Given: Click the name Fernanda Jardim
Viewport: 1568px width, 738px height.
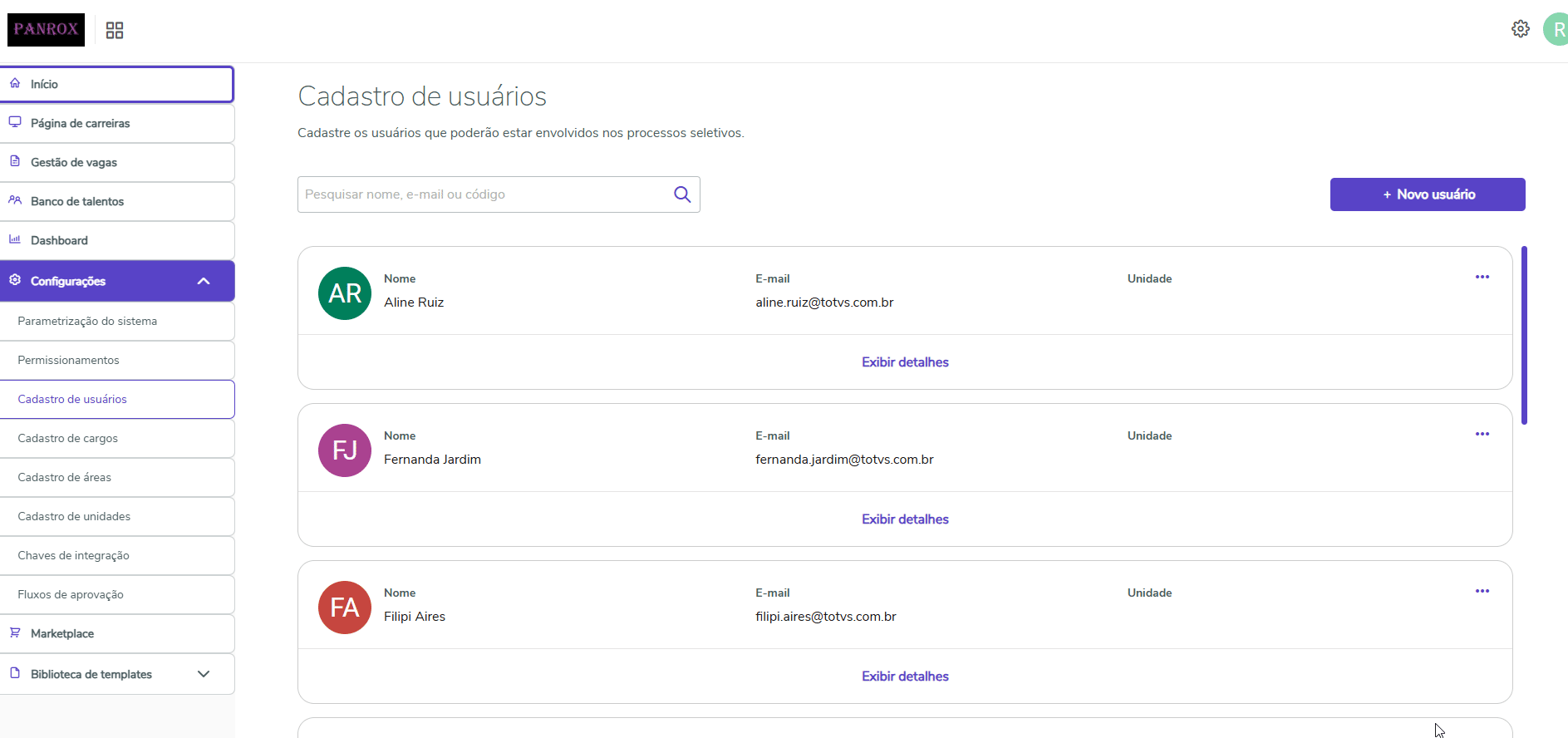Looking at the screenshot, I should pos(432,460).
